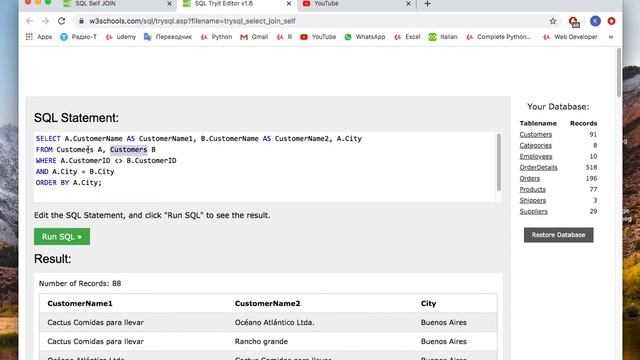Click the red round extension icon at toolbar end
640x360 pixels.
click(x=611, y=21)
